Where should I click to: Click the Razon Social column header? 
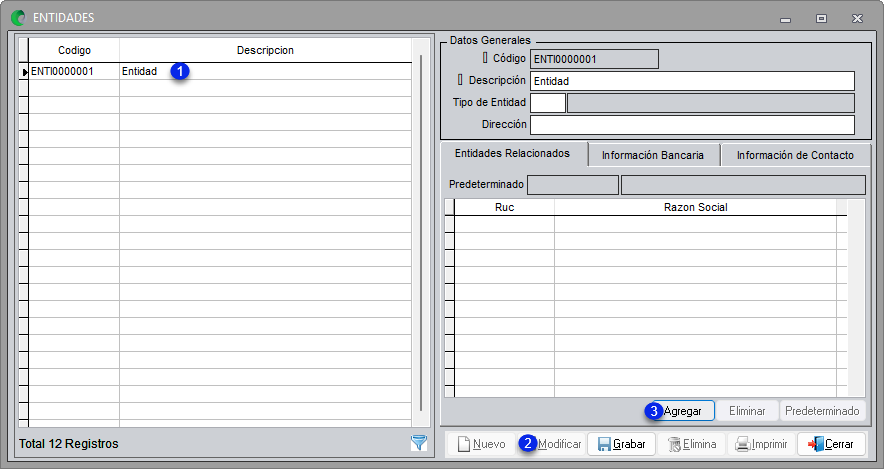tap(696, 207)
